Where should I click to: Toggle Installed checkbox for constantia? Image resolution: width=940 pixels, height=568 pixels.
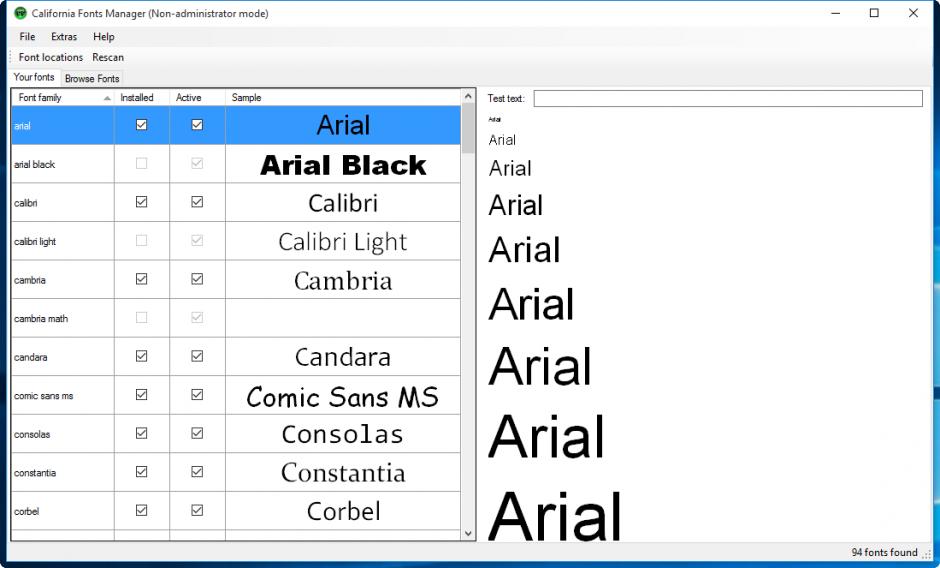[141, 471]
